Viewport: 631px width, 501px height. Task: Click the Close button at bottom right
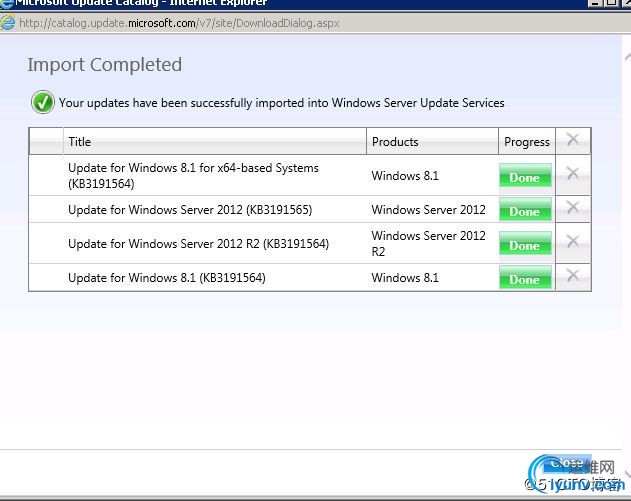[567, 463]
